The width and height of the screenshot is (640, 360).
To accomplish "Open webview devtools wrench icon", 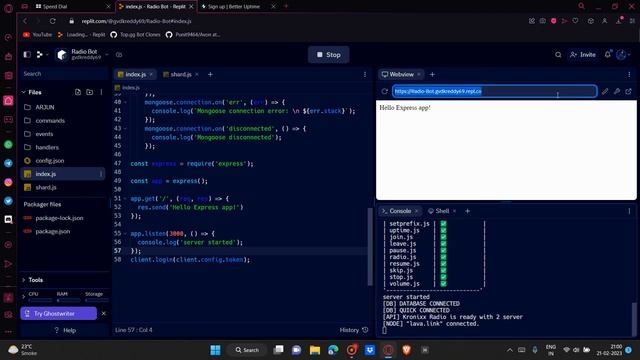I will pyautogui.click(x=617, y=91).
